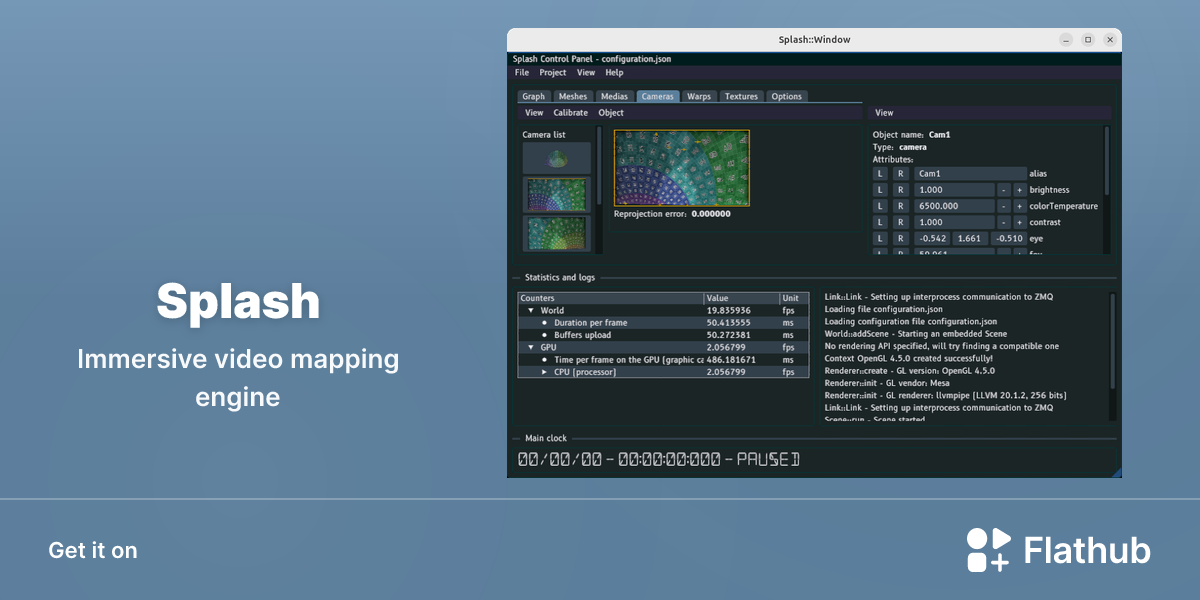Click the colorTemperature field showing 6500.000
This screenshot has height=600, width=1200.
[x=954, y=206]
